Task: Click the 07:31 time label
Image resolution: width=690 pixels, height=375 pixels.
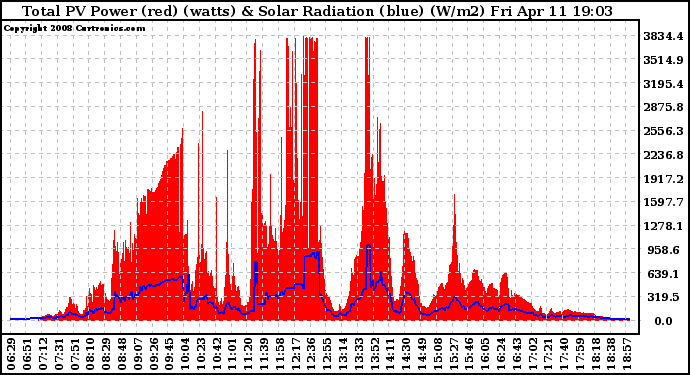Action: pyautogui.click(x=59, y=354)
